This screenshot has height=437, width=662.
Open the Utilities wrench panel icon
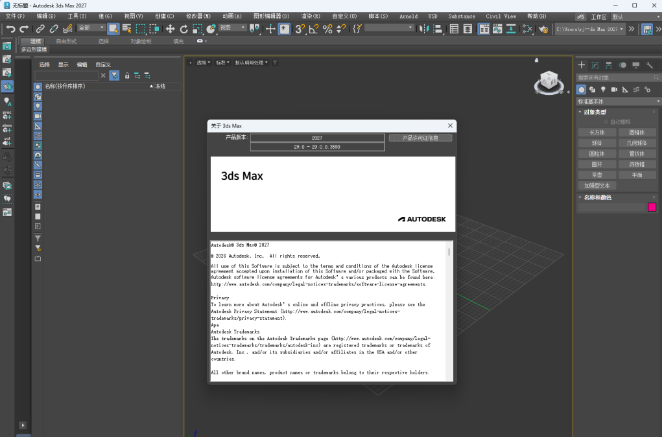click(651, 65)
